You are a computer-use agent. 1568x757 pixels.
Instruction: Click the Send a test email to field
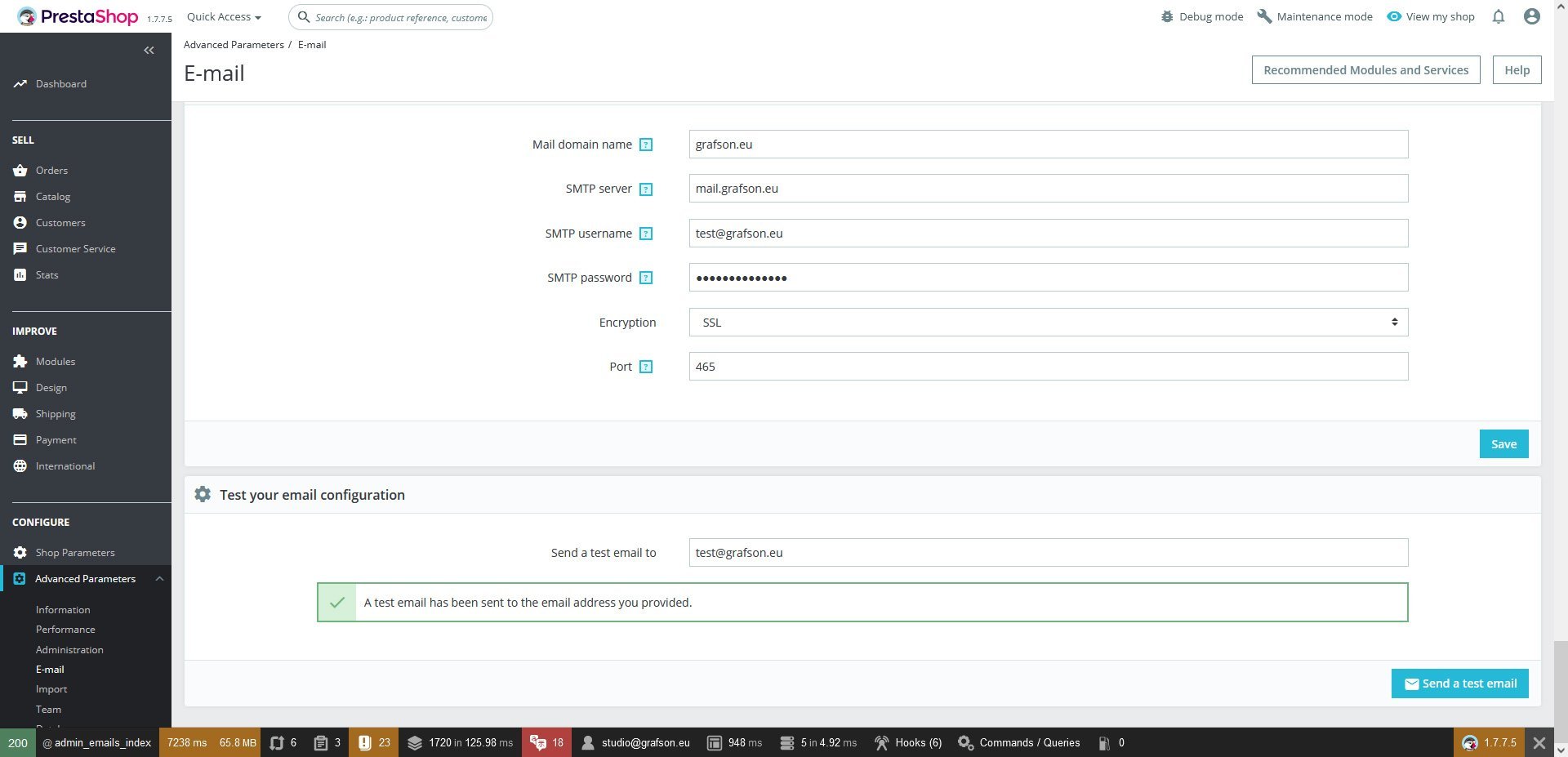click(x=1049, y=553)
